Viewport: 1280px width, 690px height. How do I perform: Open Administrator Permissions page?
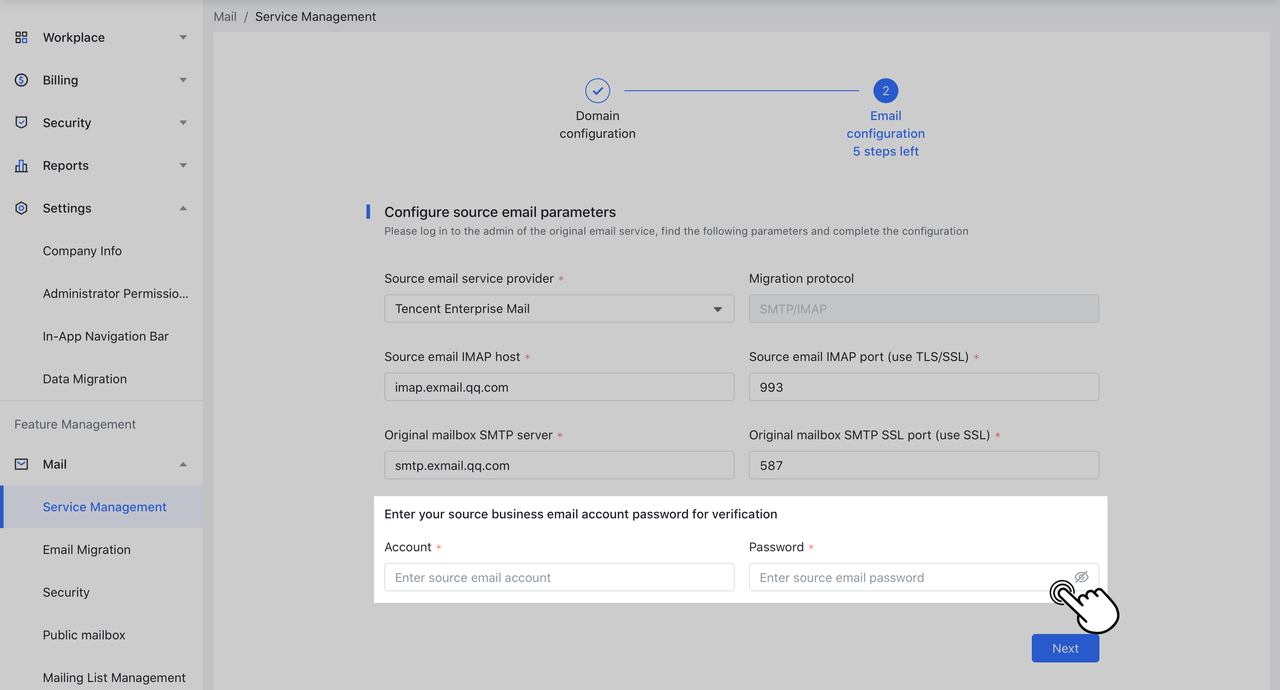point(115,294)
